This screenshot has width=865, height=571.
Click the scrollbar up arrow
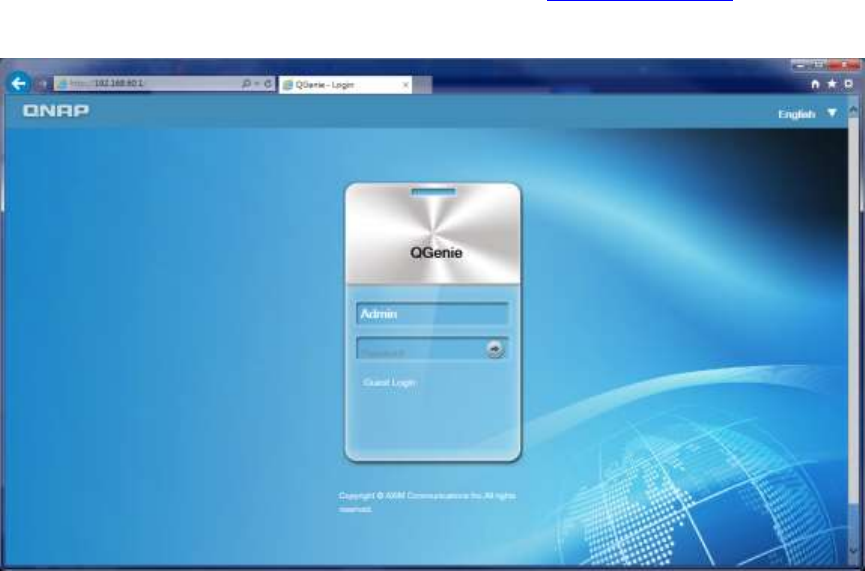click(x=854, y=110)
